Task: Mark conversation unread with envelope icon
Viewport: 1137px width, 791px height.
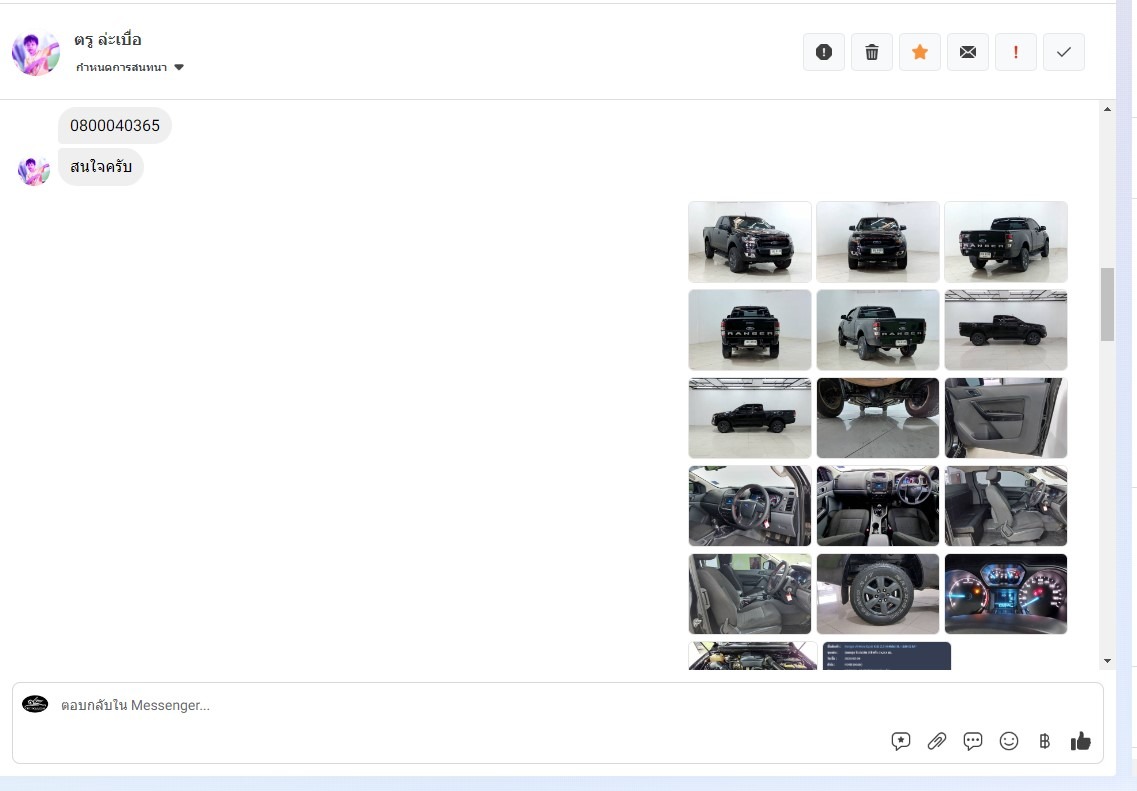Action: tap(967, 52)
